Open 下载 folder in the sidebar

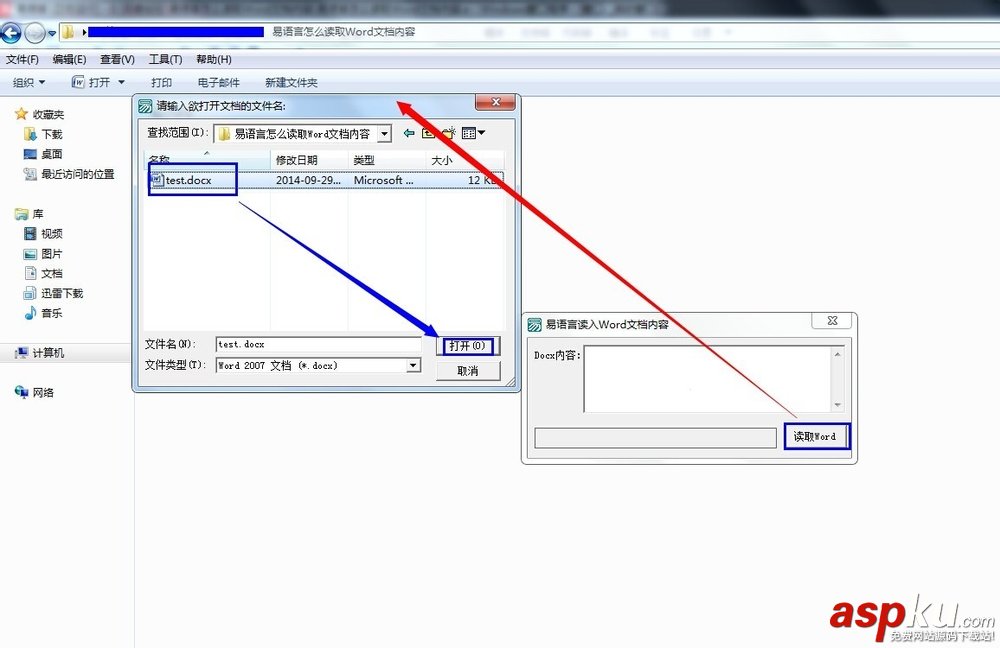coord(52,134)
